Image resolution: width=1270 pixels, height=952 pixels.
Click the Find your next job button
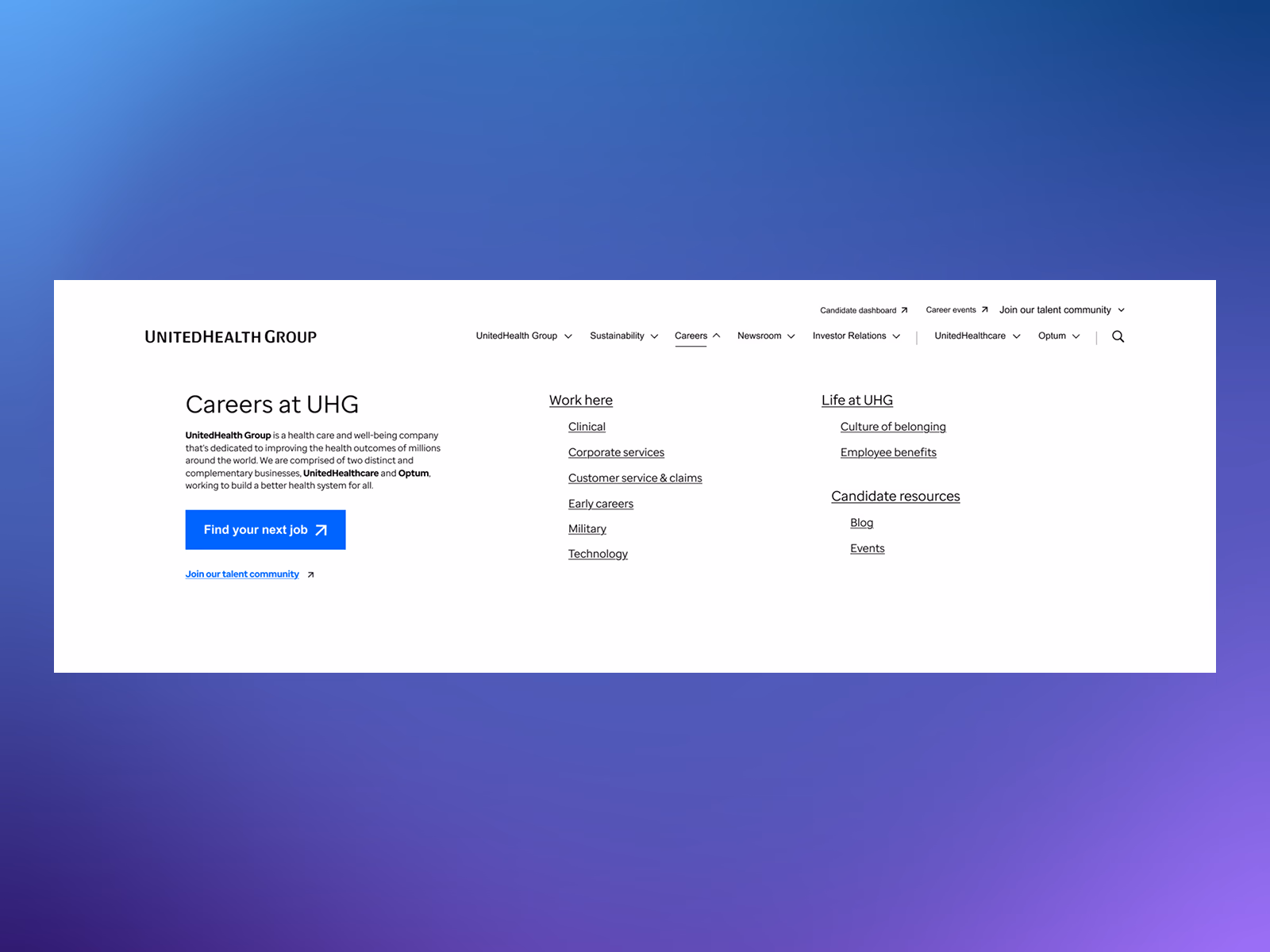click(265, 530)
